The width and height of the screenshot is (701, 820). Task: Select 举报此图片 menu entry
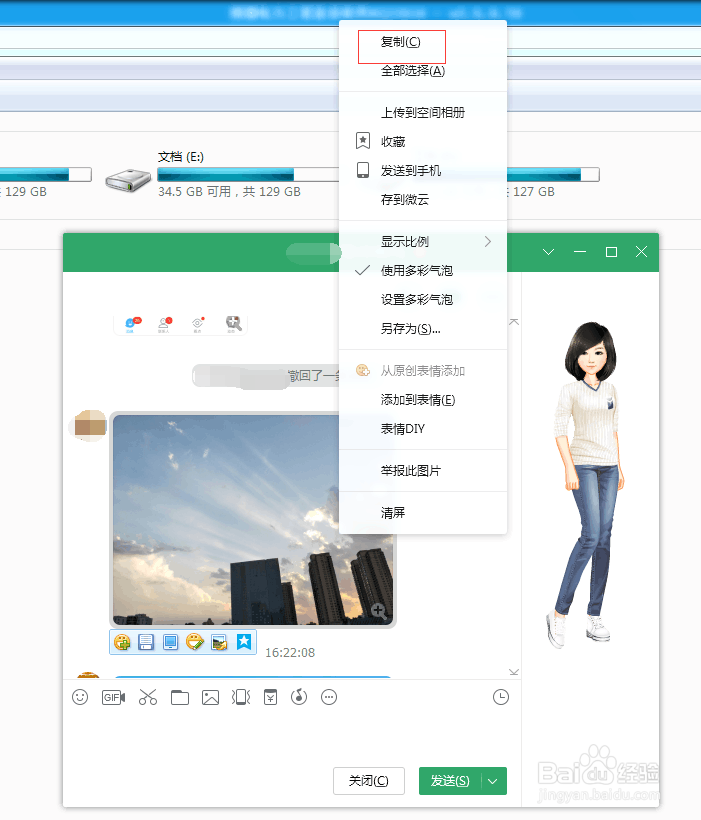point(423,471)
